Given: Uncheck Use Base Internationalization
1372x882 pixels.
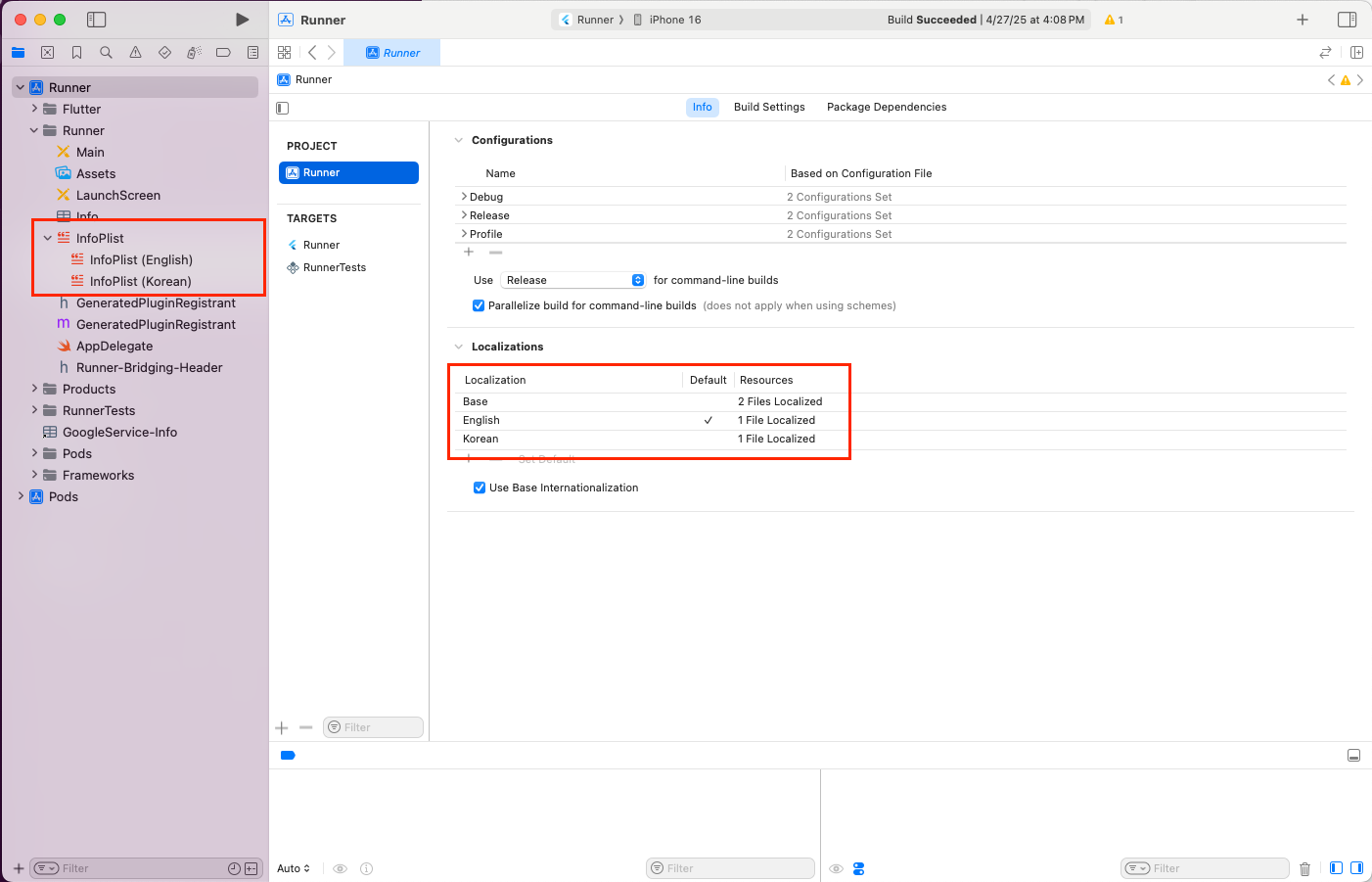Looking at the screenshot, I should [480, 487].
